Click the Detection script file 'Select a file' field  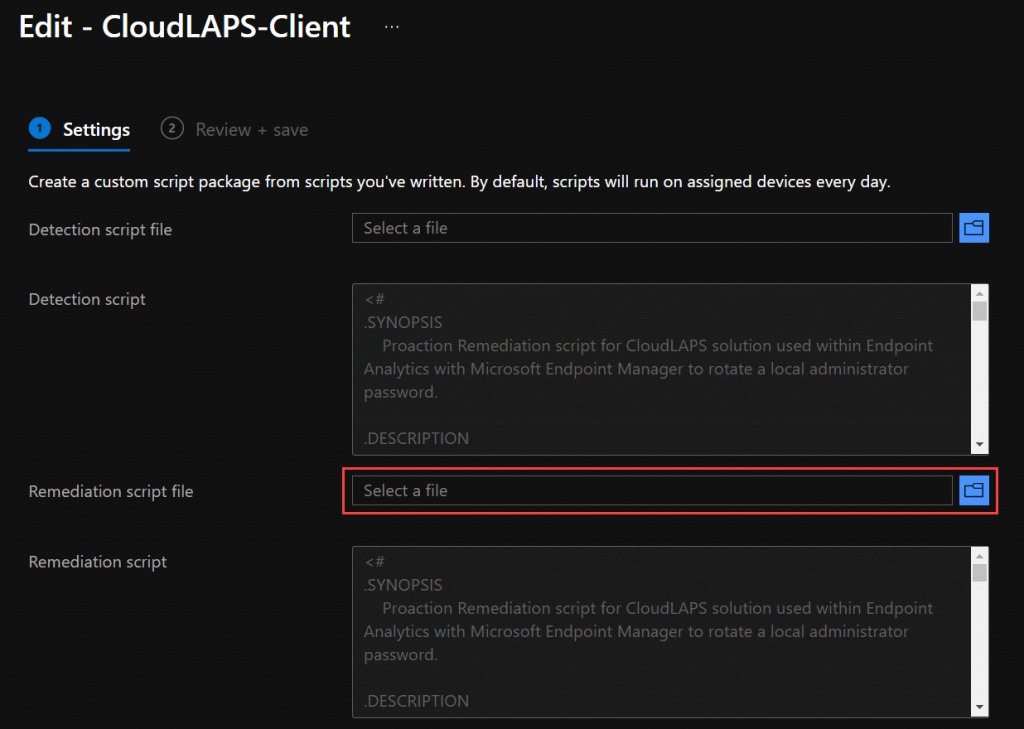(652, 228)
